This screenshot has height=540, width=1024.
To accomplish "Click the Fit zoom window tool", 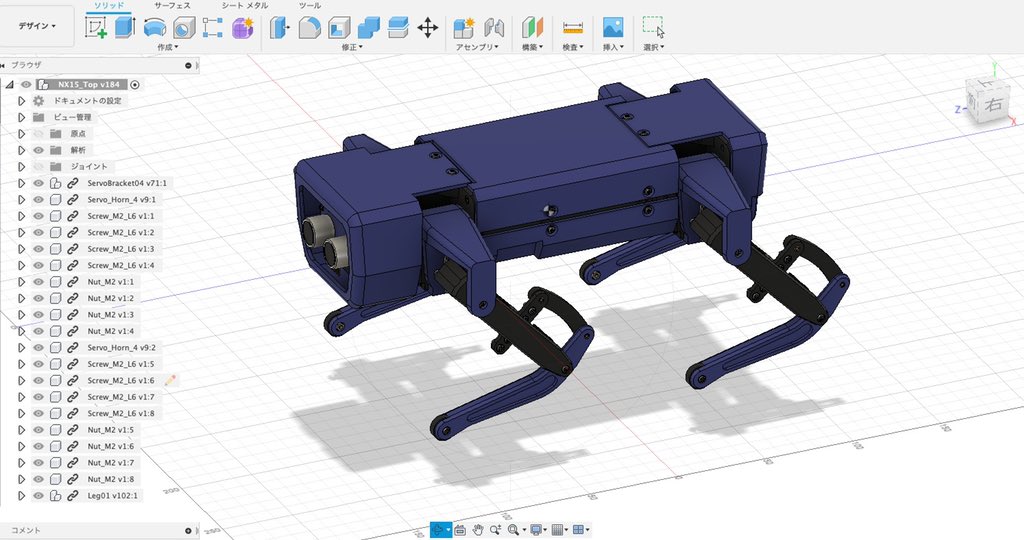I will coord(514,530).
